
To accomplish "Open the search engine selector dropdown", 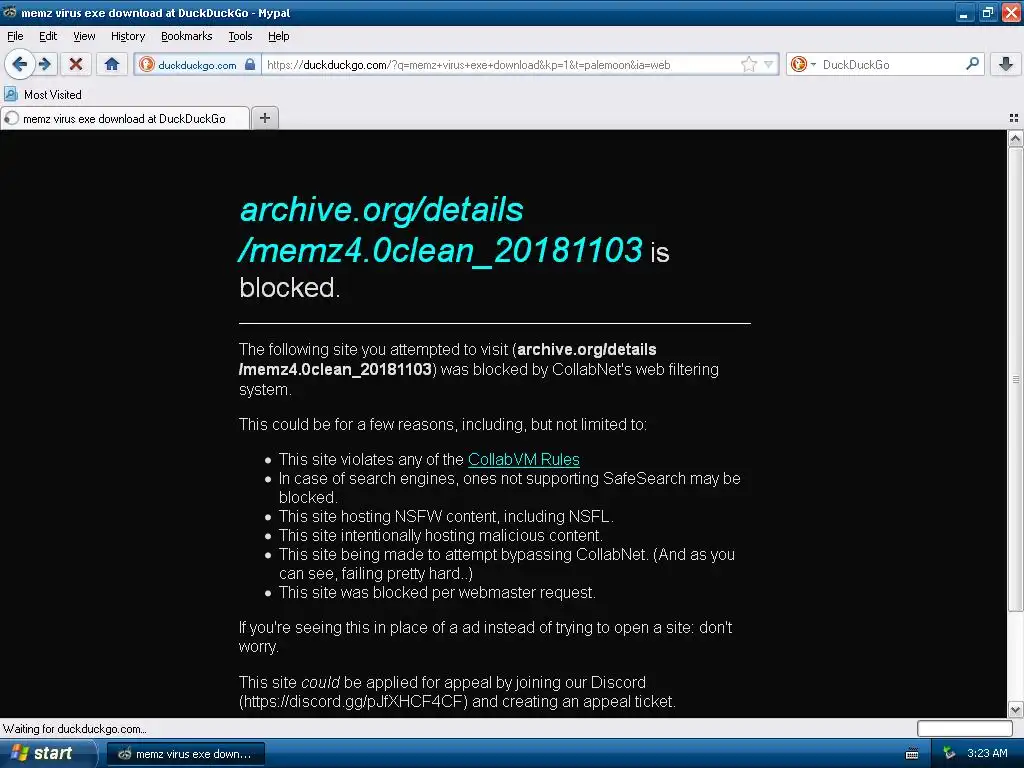I will (803, 64).
